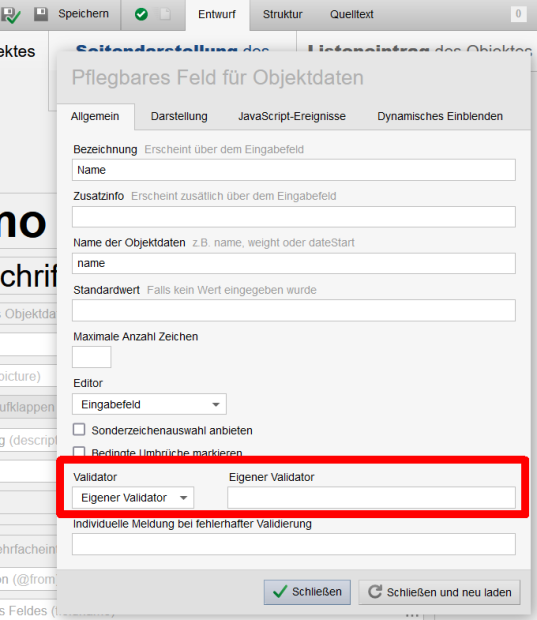Viewport: 537px width, 620px height.
Task: Select the Allgemein dialog tab
Action: click(95, 116)
